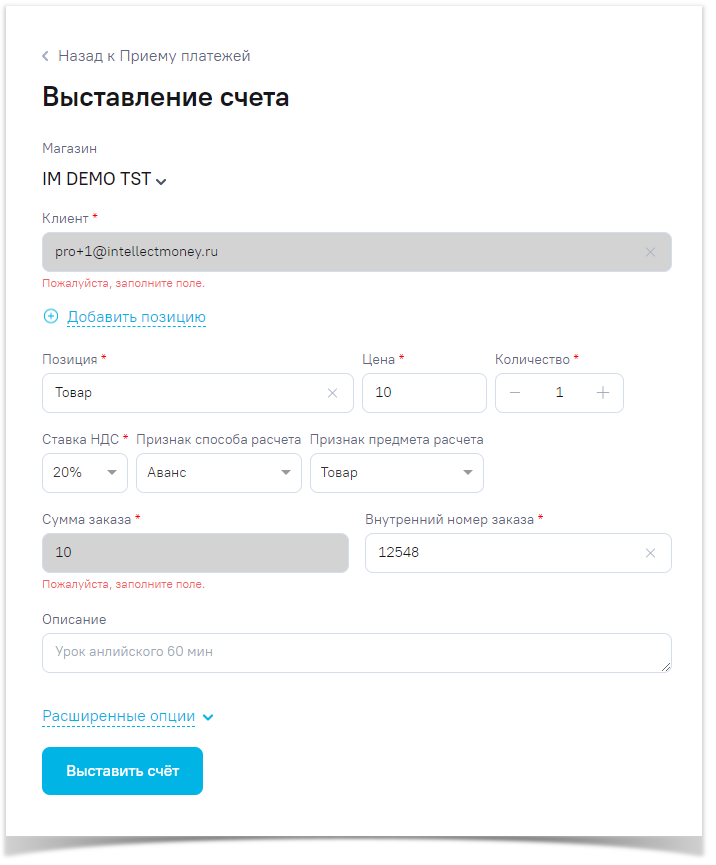Clear the internal order number field
Image resolution: width=716 pixels, height=865 pixels.
click(x=650, y=553)
